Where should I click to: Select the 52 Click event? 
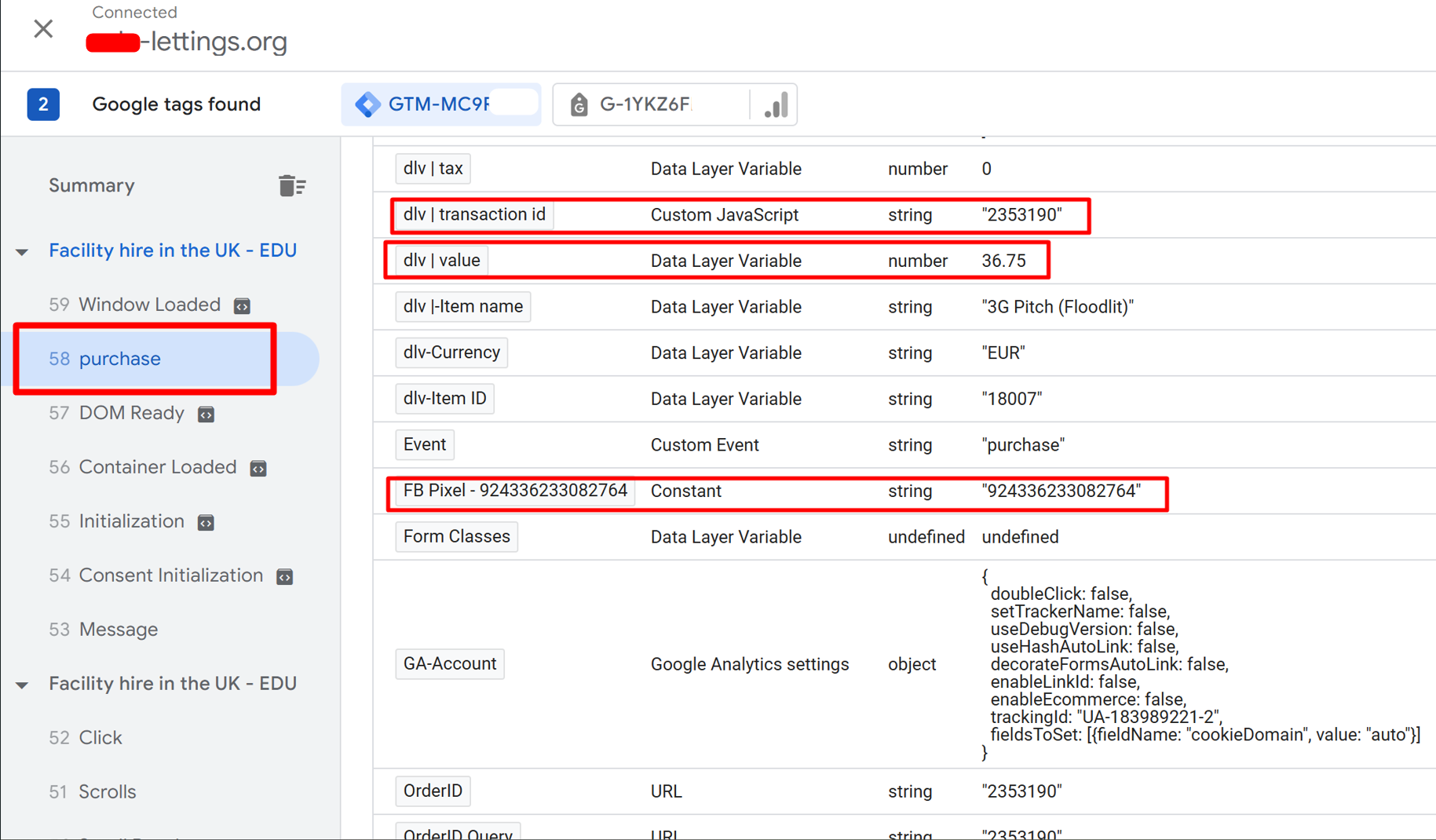[x=100, y=738]
